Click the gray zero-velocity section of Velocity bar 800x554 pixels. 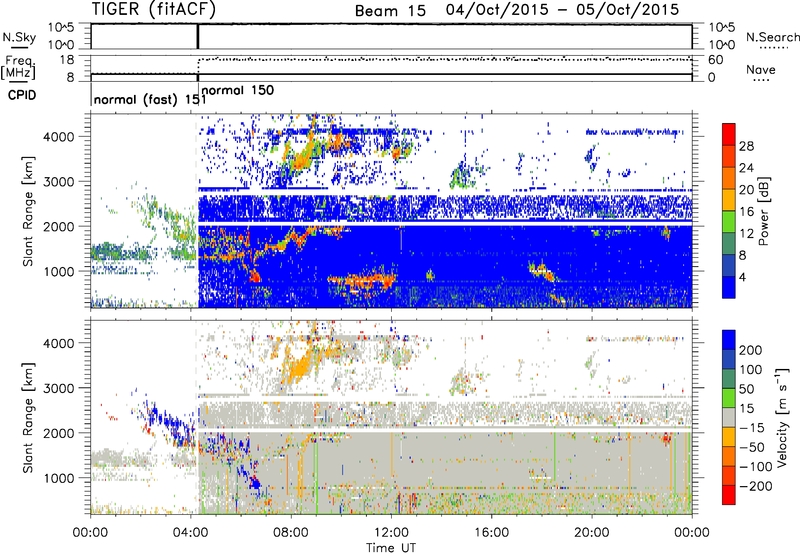tap(729, 417)
